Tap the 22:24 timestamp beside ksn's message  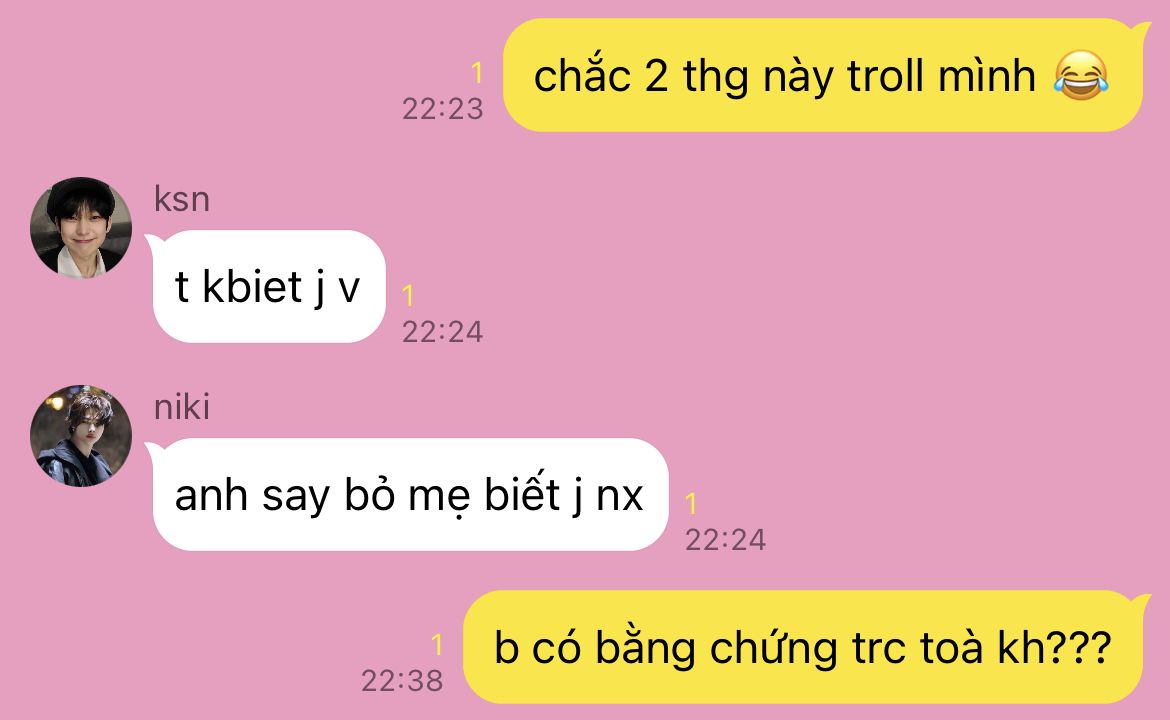coord(442,331)
